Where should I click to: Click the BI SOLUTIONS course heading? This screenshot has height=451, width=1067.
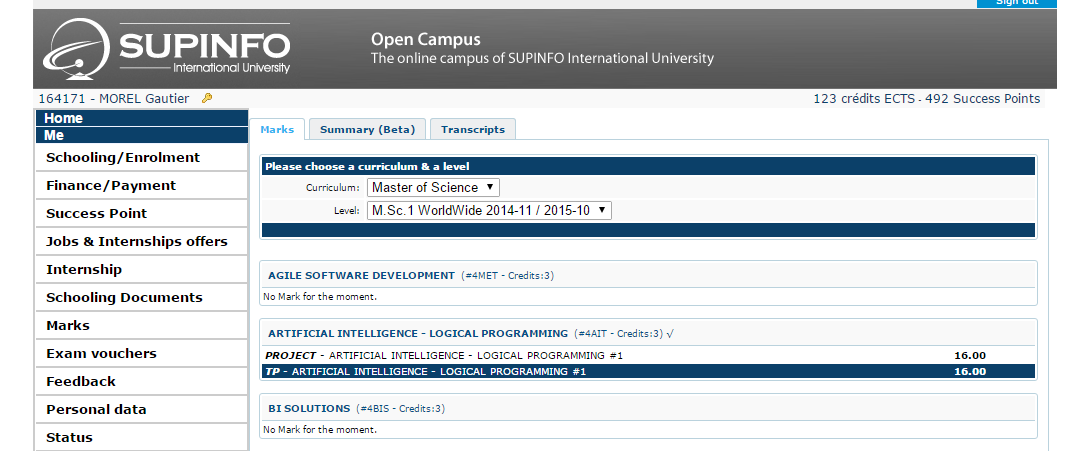click(309, 408)
